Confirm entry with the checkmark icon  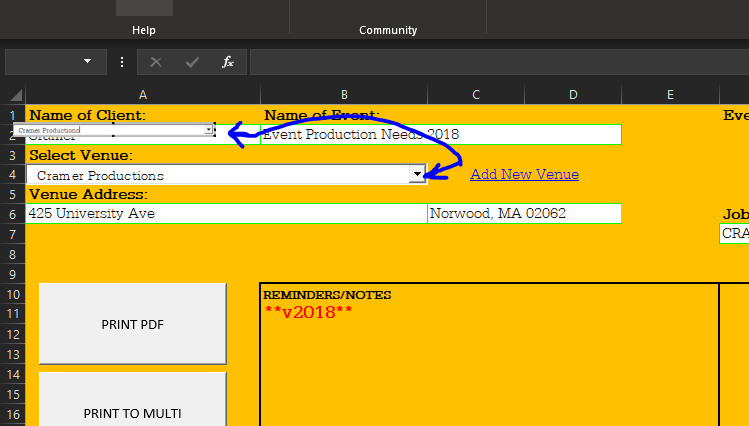click(192, 62)
